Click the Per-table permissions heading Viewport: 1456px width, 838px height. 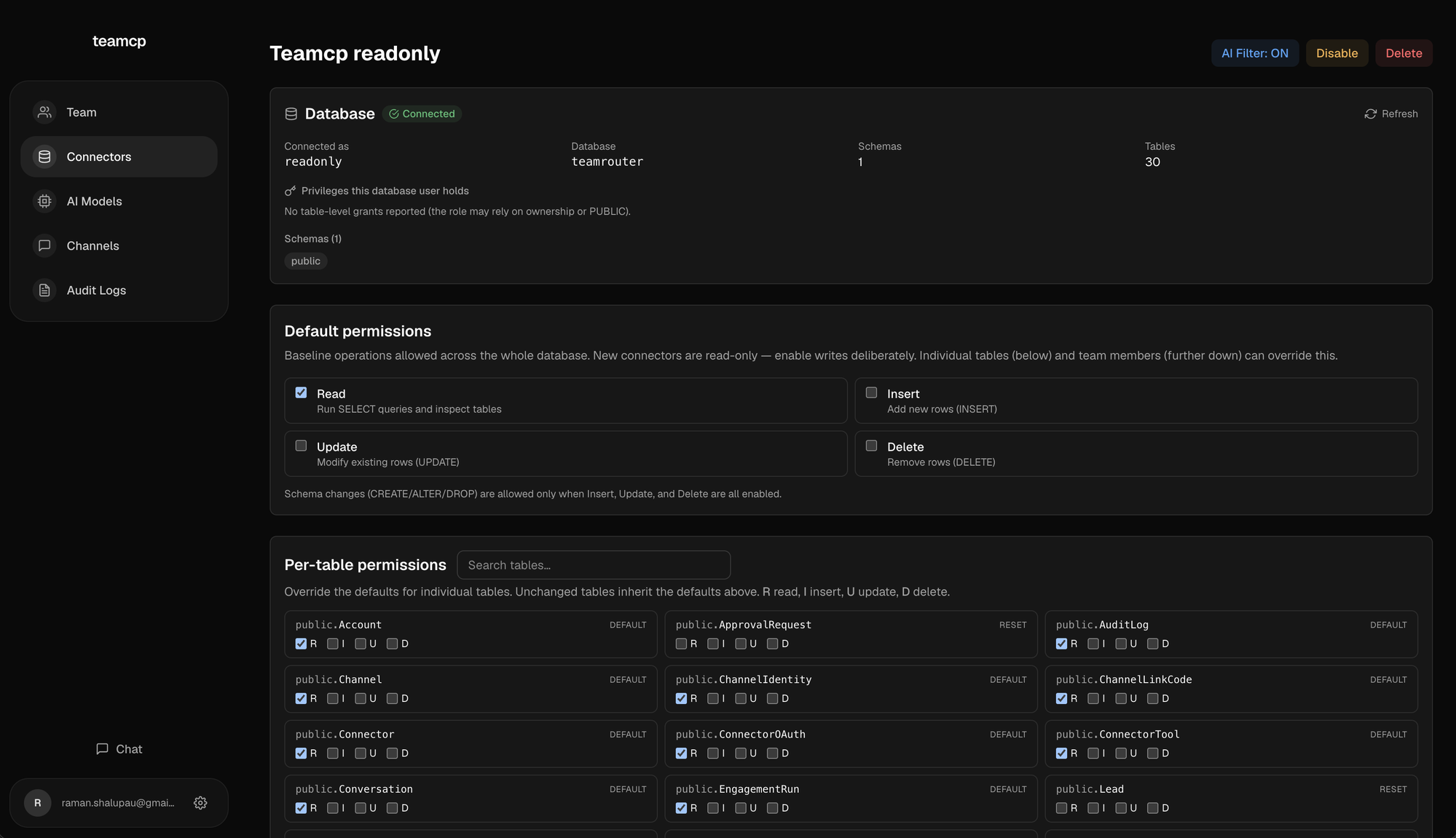(365, 565)
